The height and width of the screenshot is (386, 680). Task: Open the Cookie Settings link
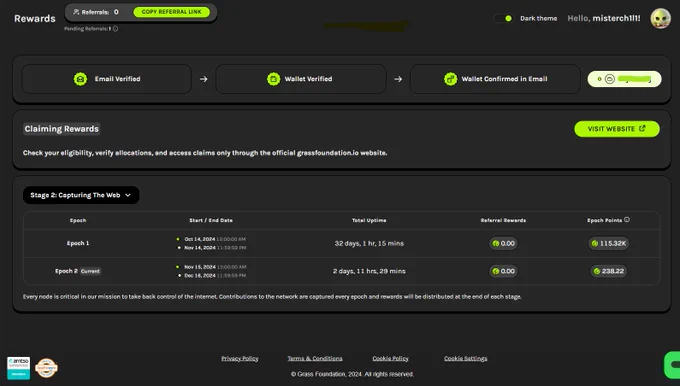coord(465,359)
